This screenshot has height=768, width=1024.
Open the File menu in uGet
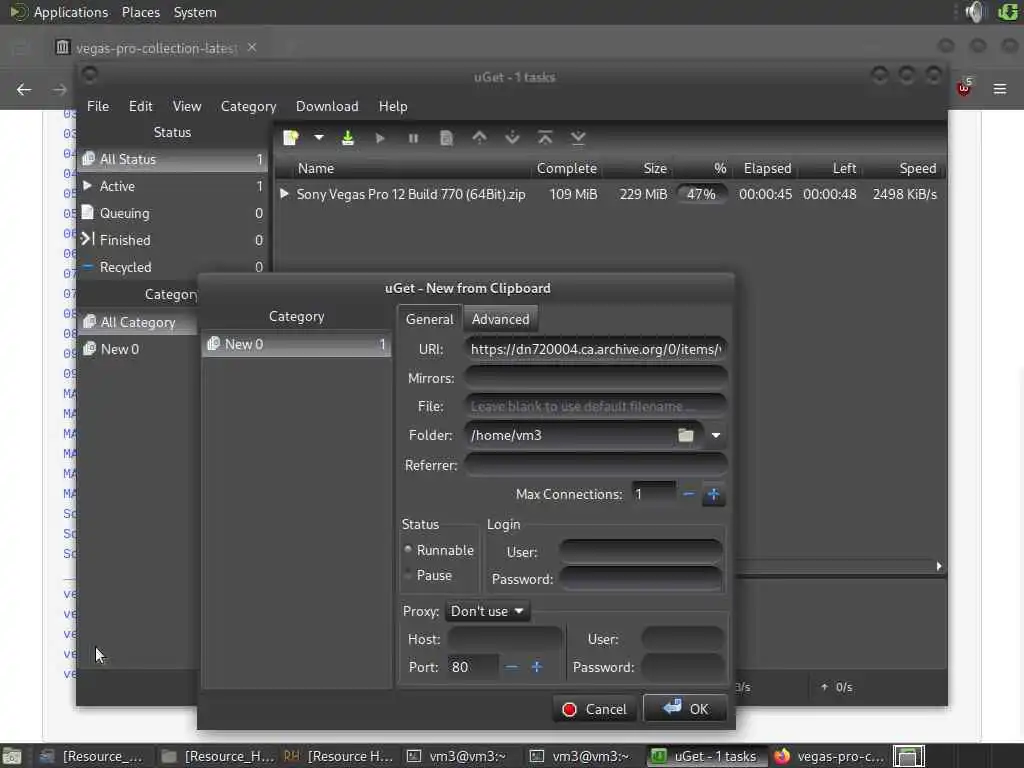[x=98, y=106]
